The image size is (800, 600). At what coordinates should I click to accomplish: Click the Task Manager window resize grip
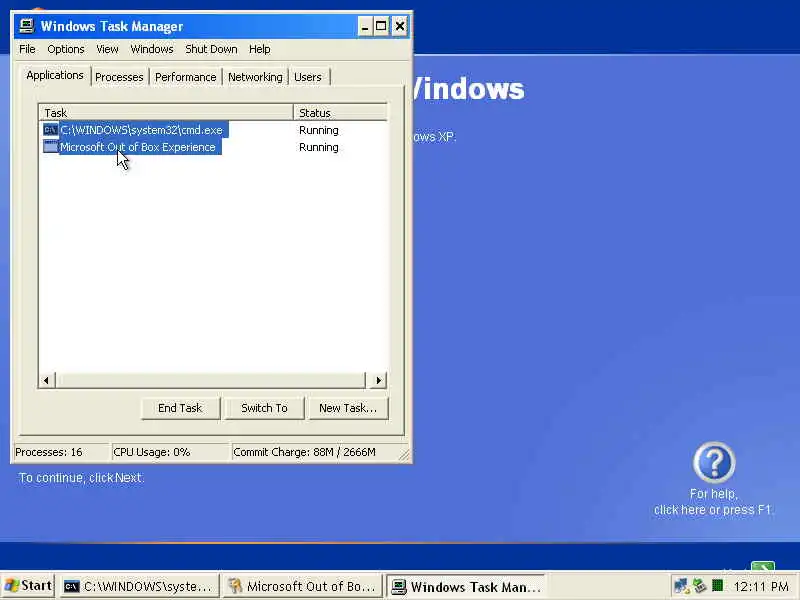[x=405, y=455]
